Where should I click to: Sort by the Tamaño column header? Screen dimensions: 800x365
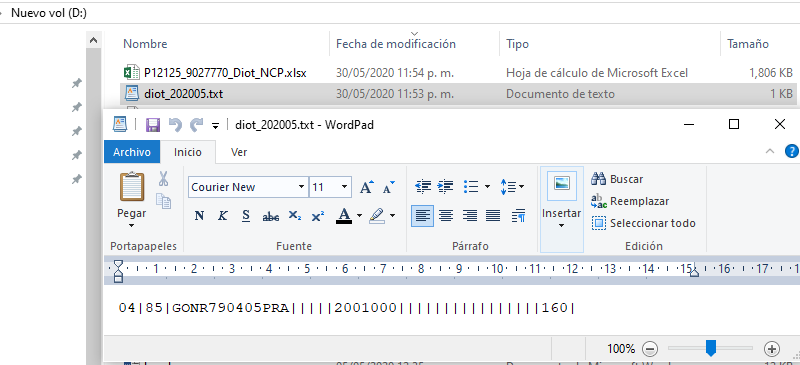747,44
